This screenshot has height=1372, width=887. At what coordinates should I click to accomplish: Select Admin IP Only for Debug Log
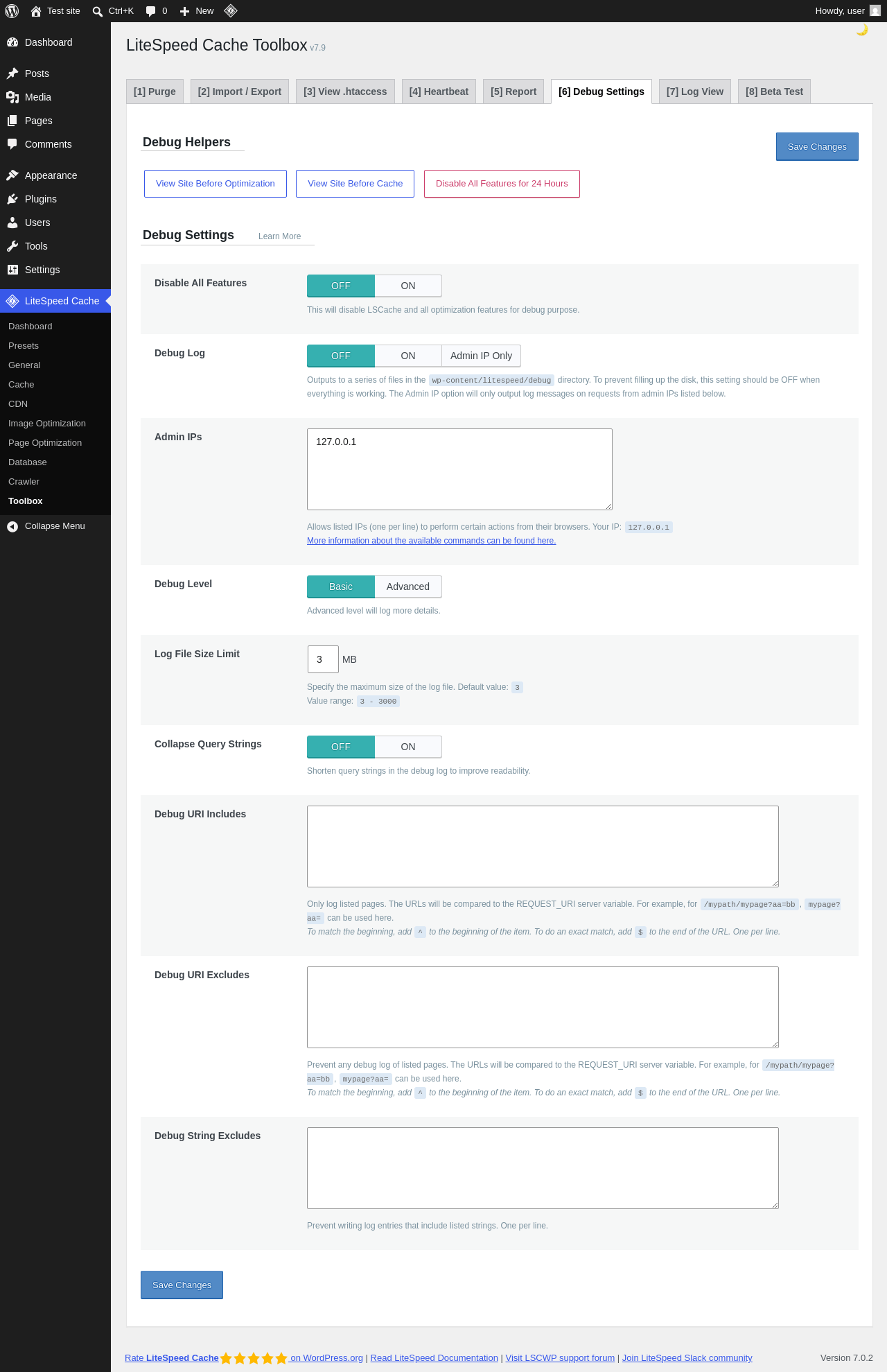coord(482,356)
